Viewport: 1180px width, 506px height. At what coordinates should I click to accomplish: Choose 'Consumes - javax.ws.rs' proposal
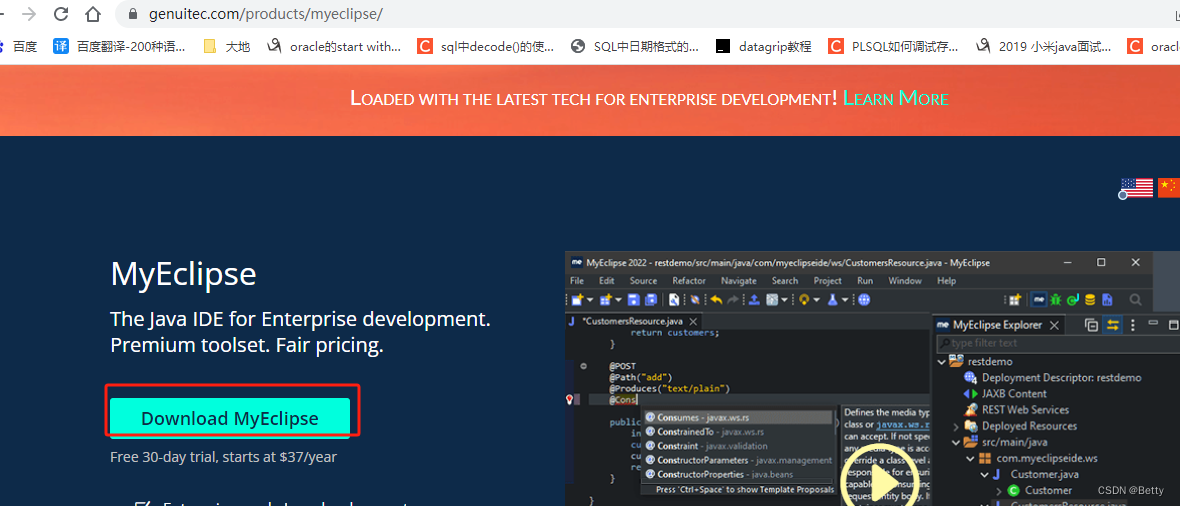pos(737,417)
